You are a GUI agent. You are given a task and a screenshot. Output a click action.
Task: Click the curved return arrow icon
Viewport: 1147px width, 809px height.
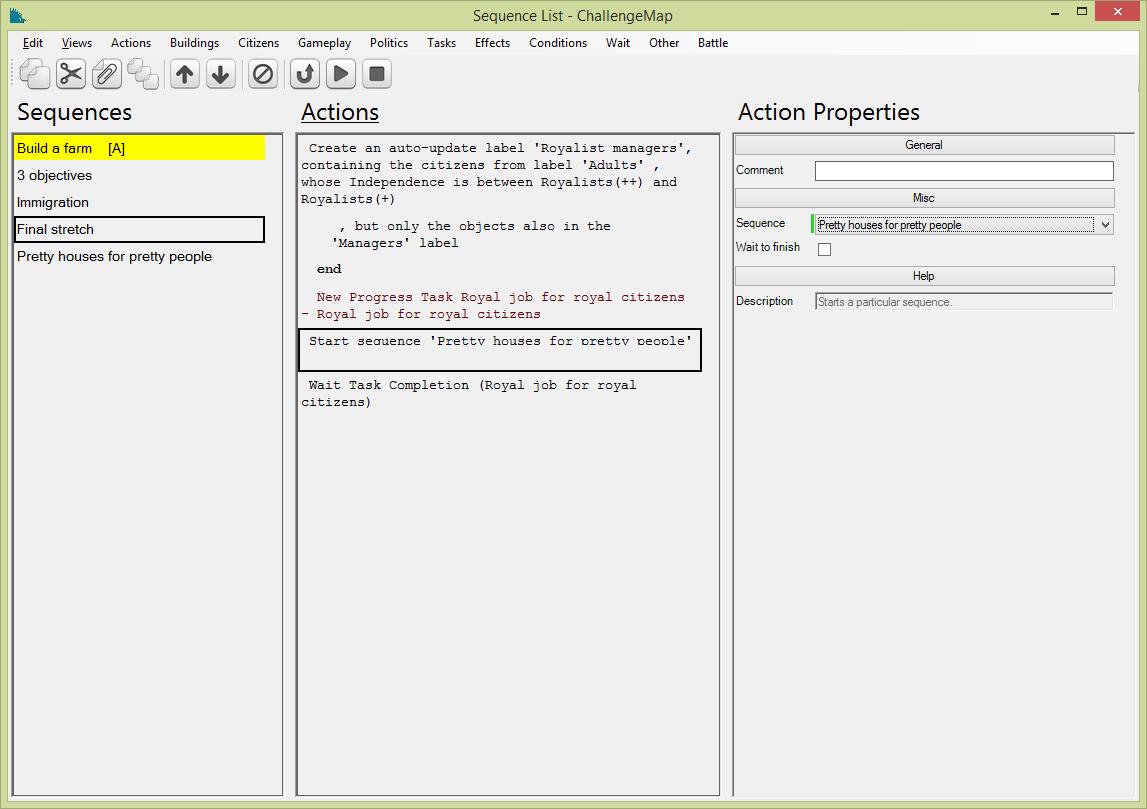[305, 74]
